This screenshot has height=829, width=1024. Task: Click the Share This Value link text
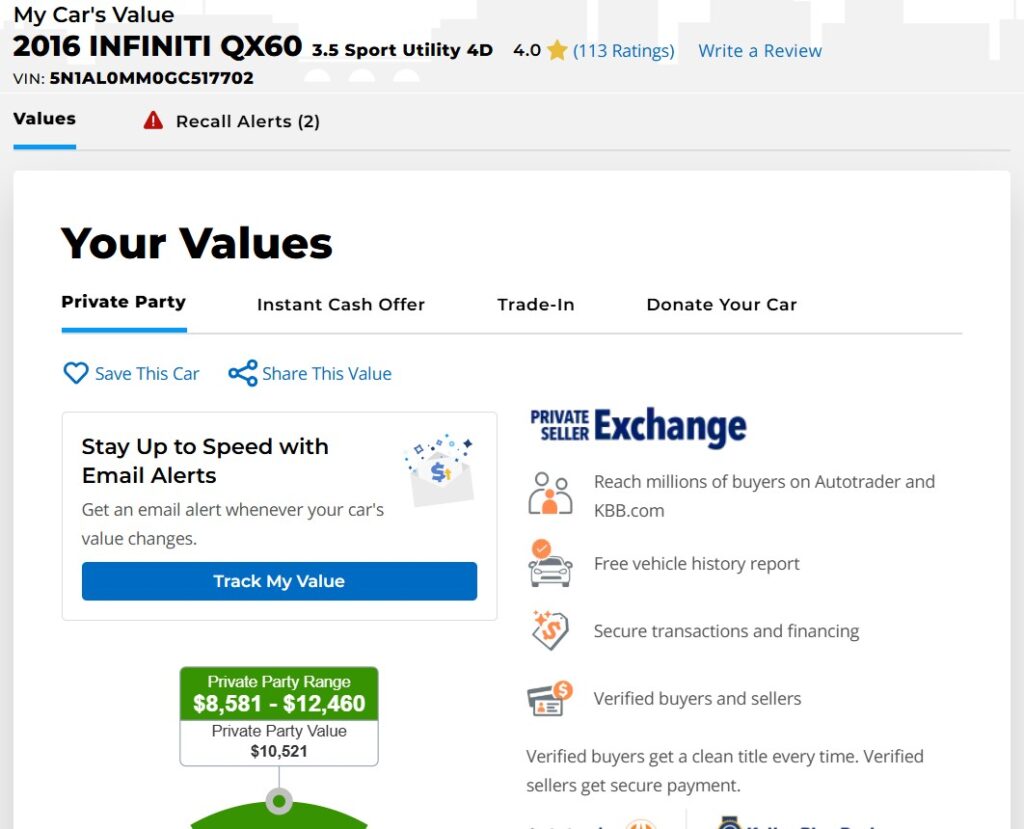point(326,374)
